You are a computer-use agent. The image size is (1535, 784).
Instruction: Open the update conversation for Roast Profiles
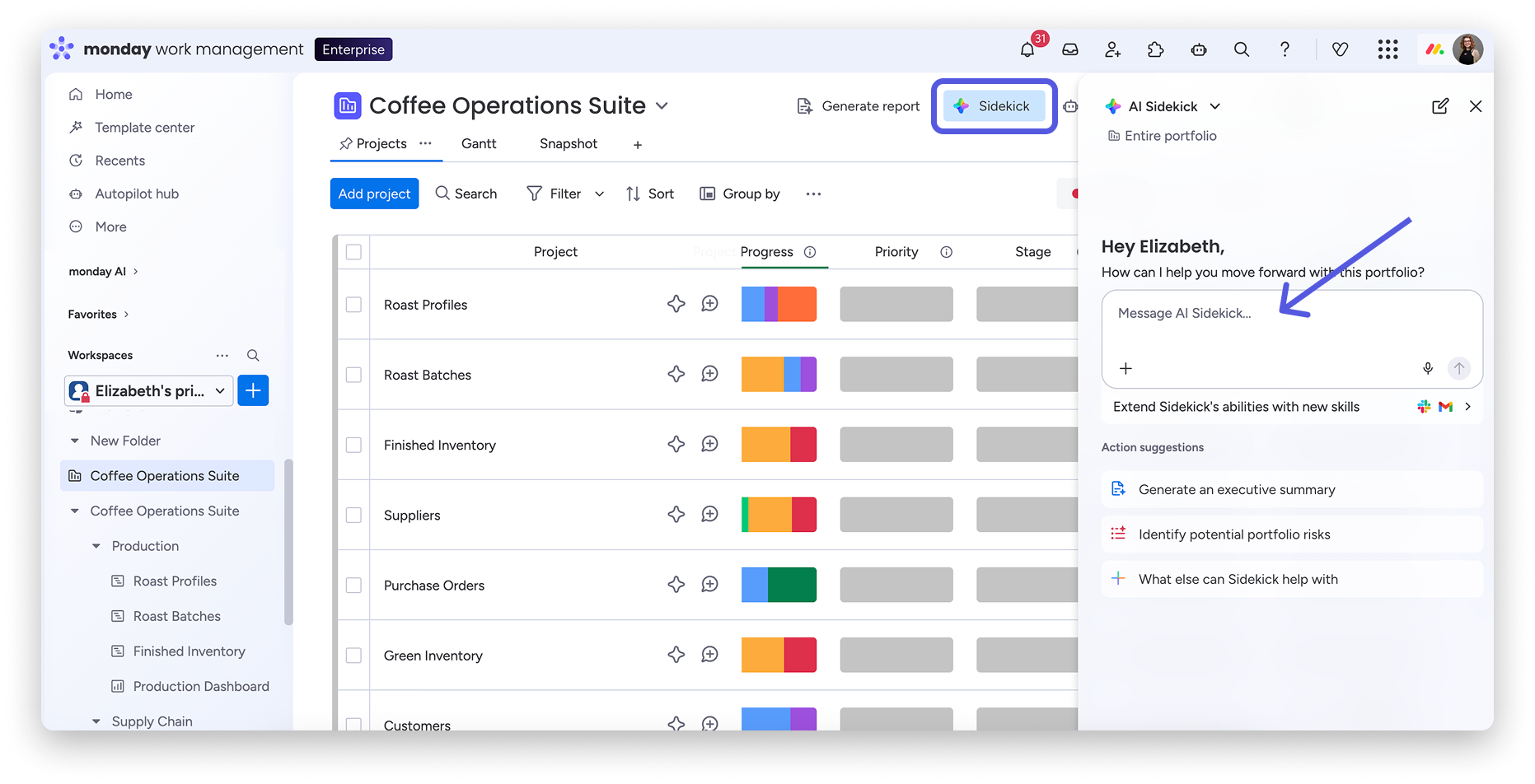(x=709, y=304)
